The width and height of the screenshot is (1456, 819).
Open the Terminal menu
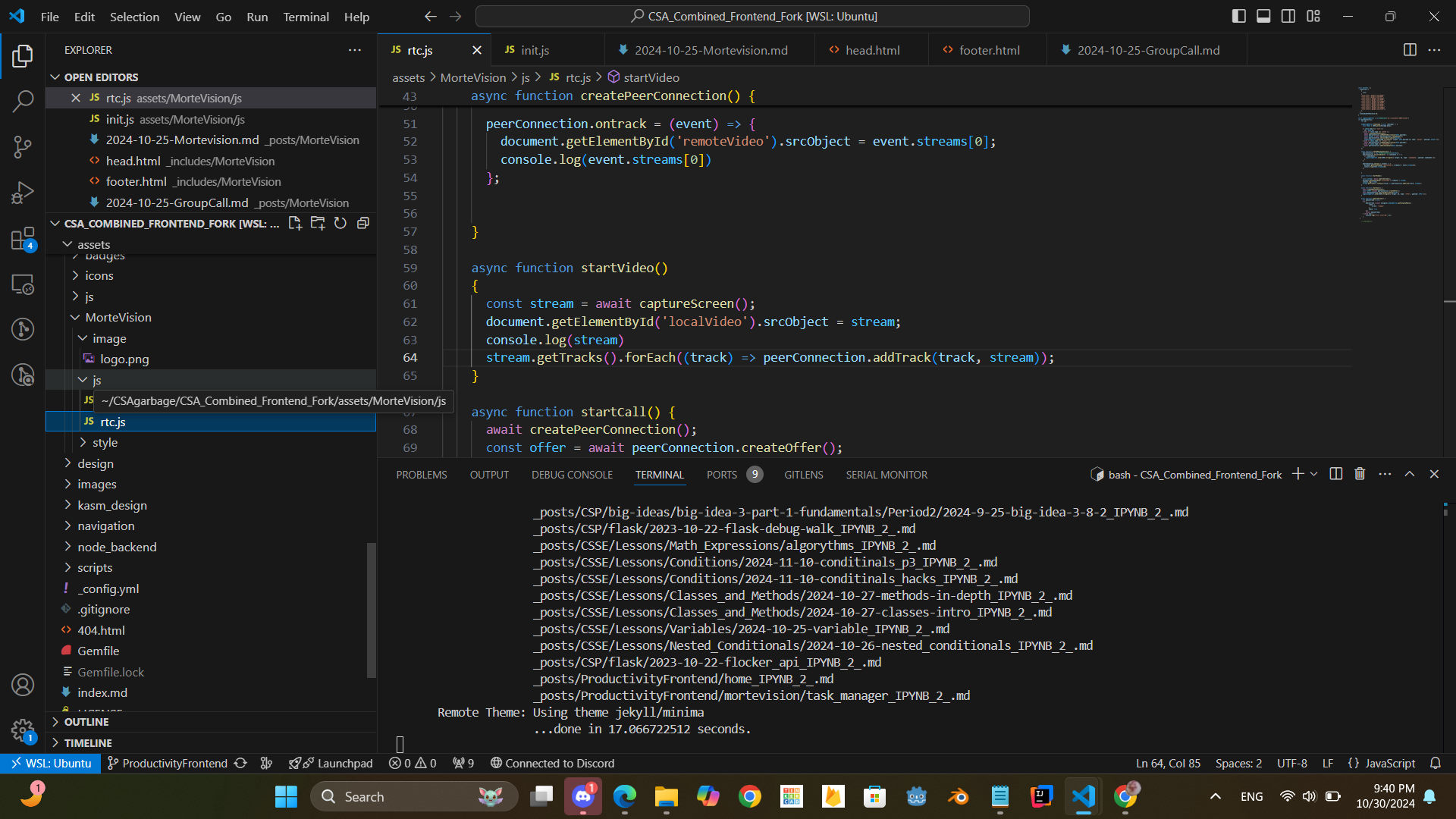(x=306, y=16)
